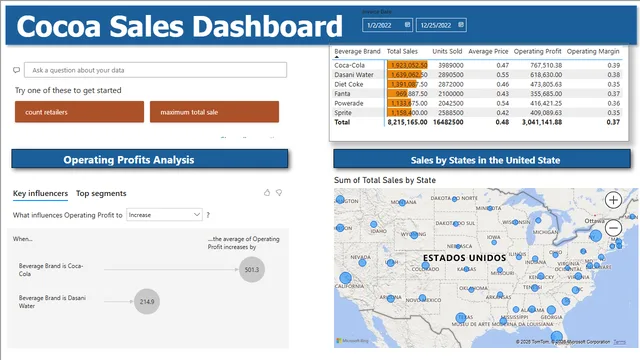Select the Texas bubble on map

point(461,318)
